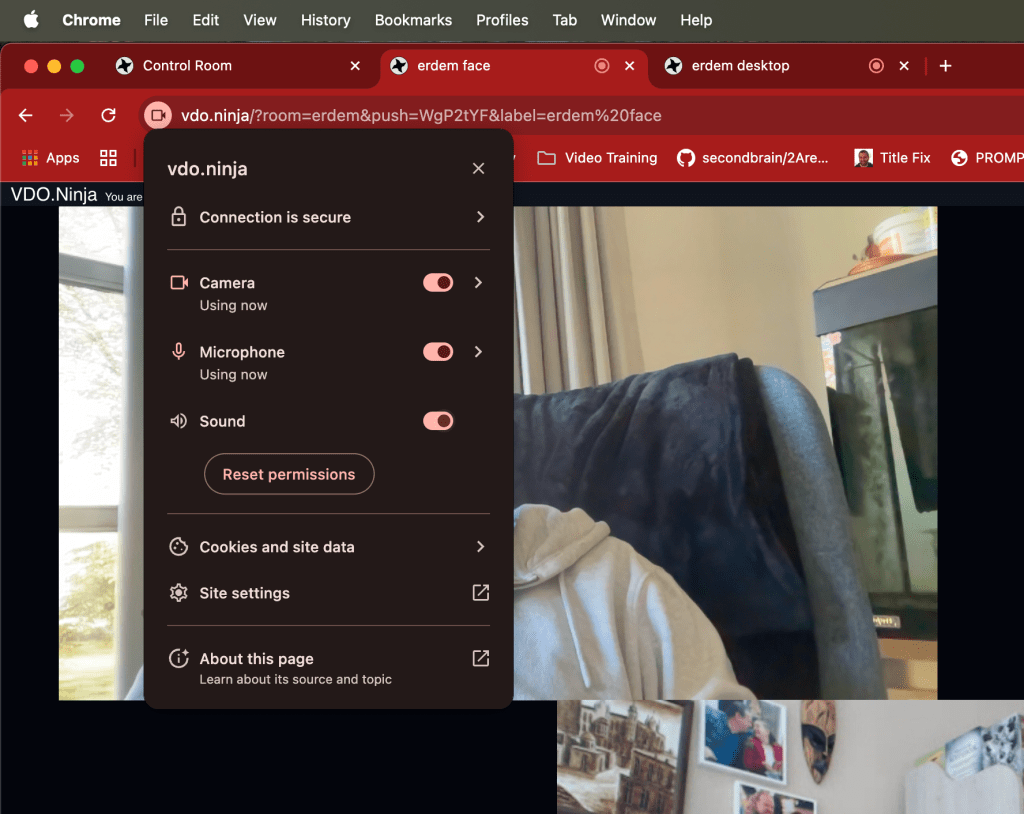Click the gear icon next to Site settings
The height and width of the screenshot is (814, 1024).
tap(178, 593)
